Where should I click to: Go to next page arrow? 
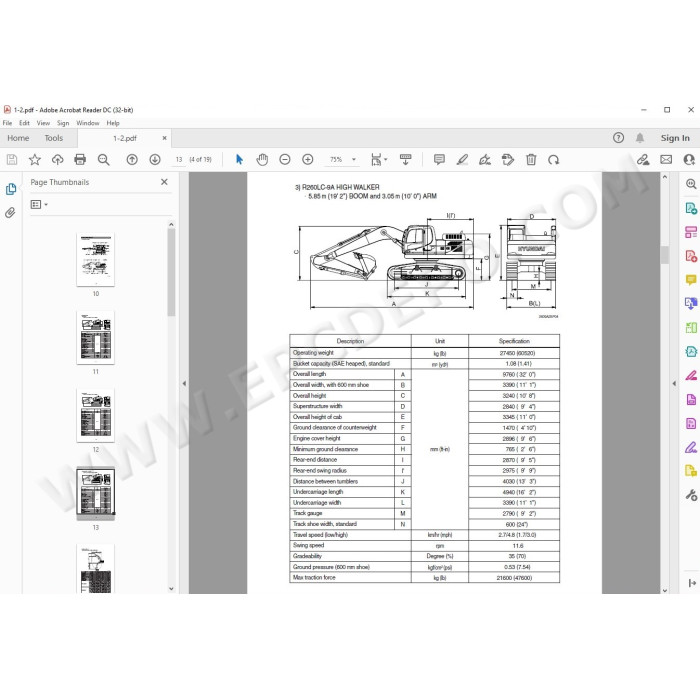point(155,159)
